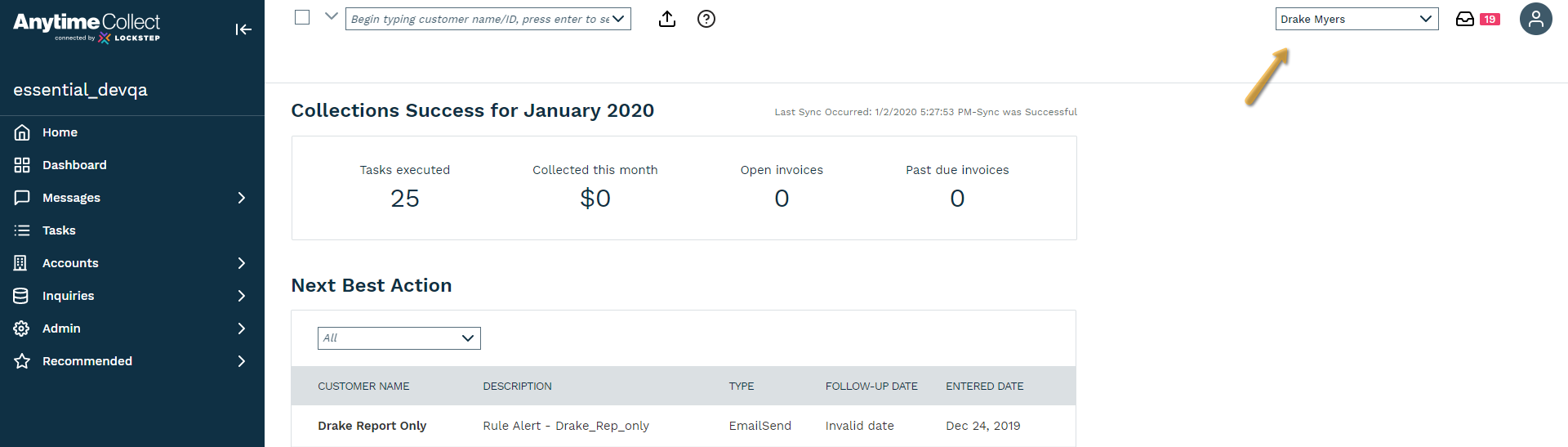The height and width of the screenshot is (447, 1568).
Task: Click into the customer name search field
Action: [x=478, y=19]
